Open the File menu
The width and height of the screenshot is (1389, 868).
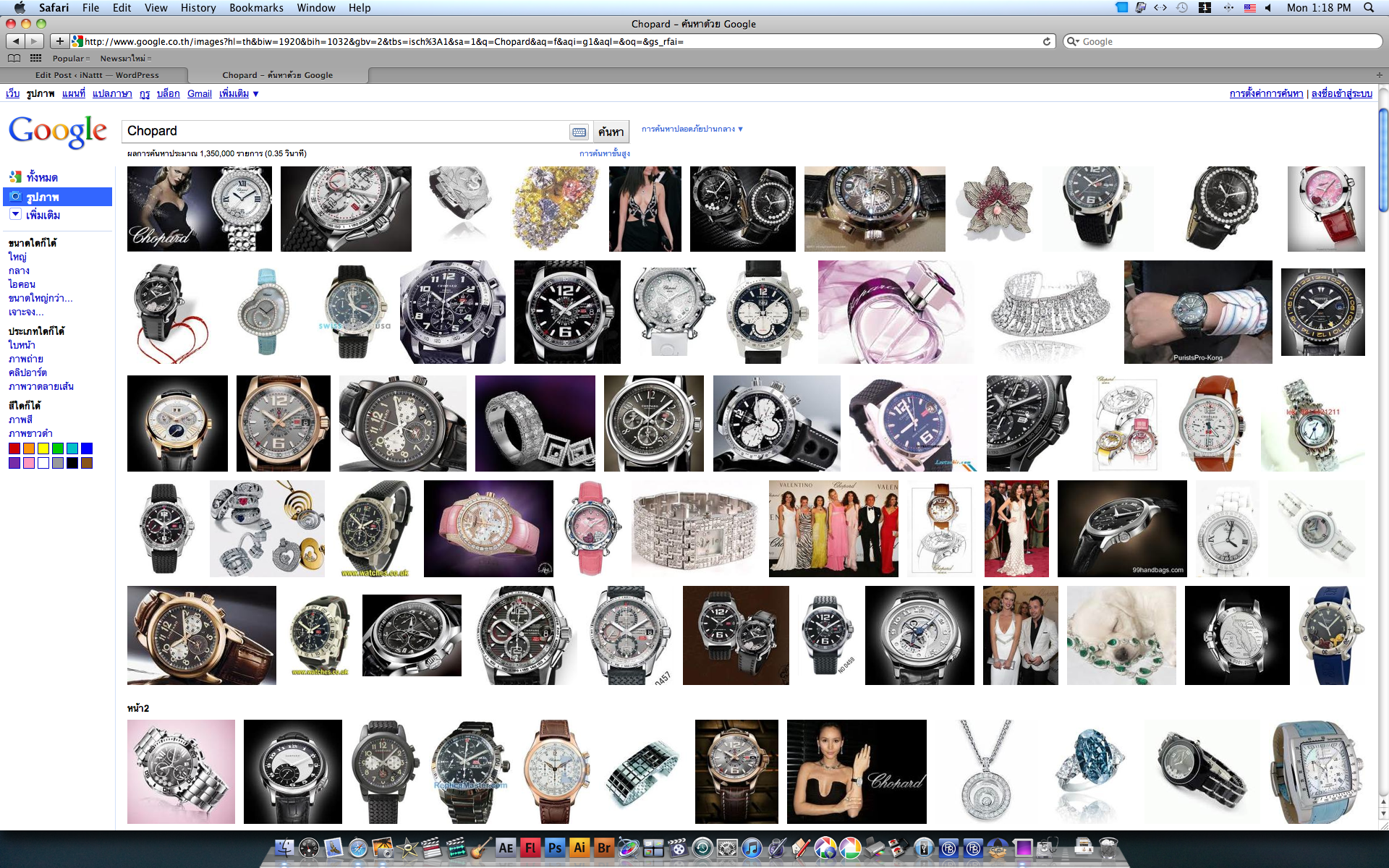[x=90, y=7]
